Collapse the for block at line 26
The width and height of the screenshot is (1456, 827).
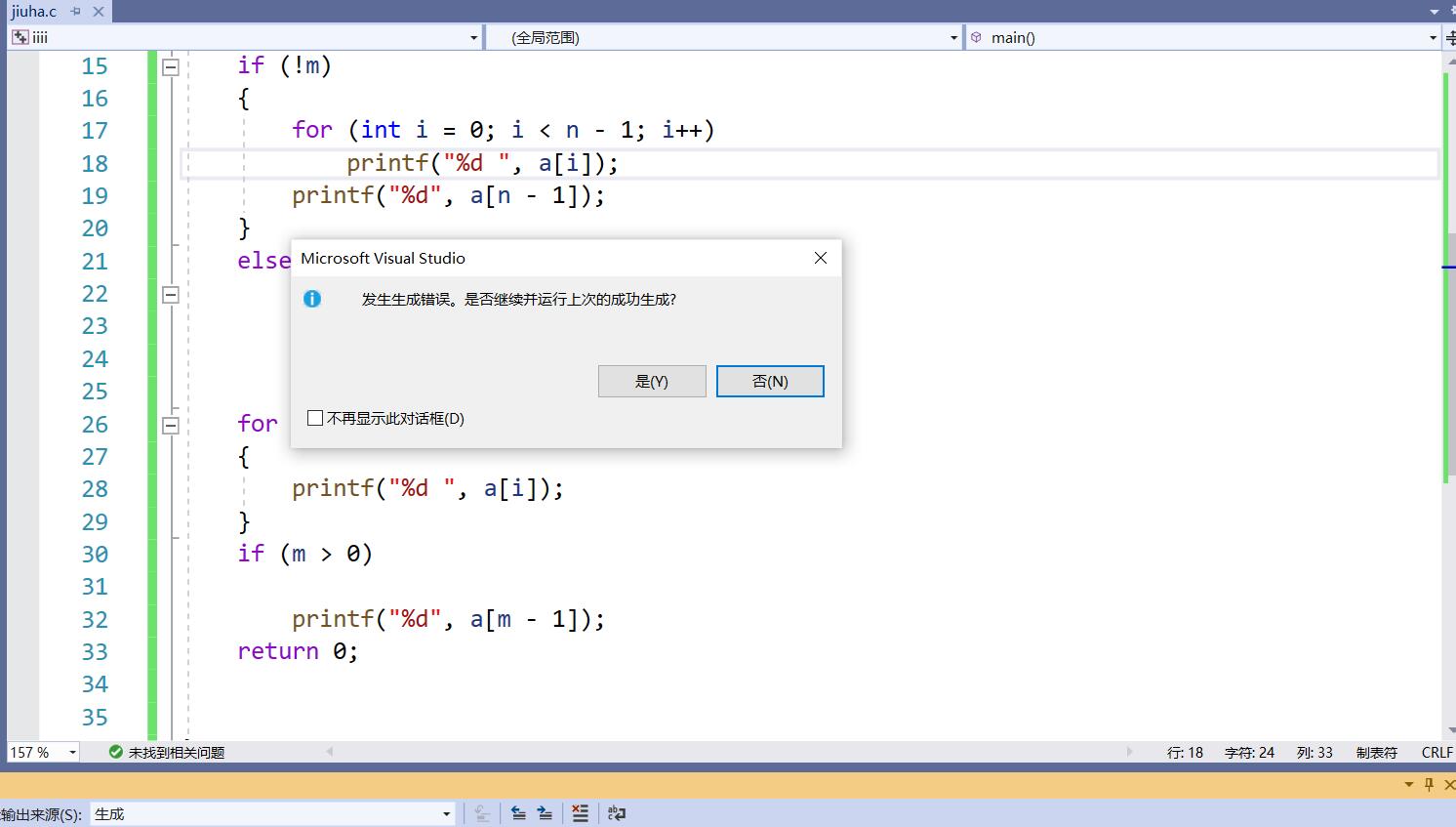[171, 425]
